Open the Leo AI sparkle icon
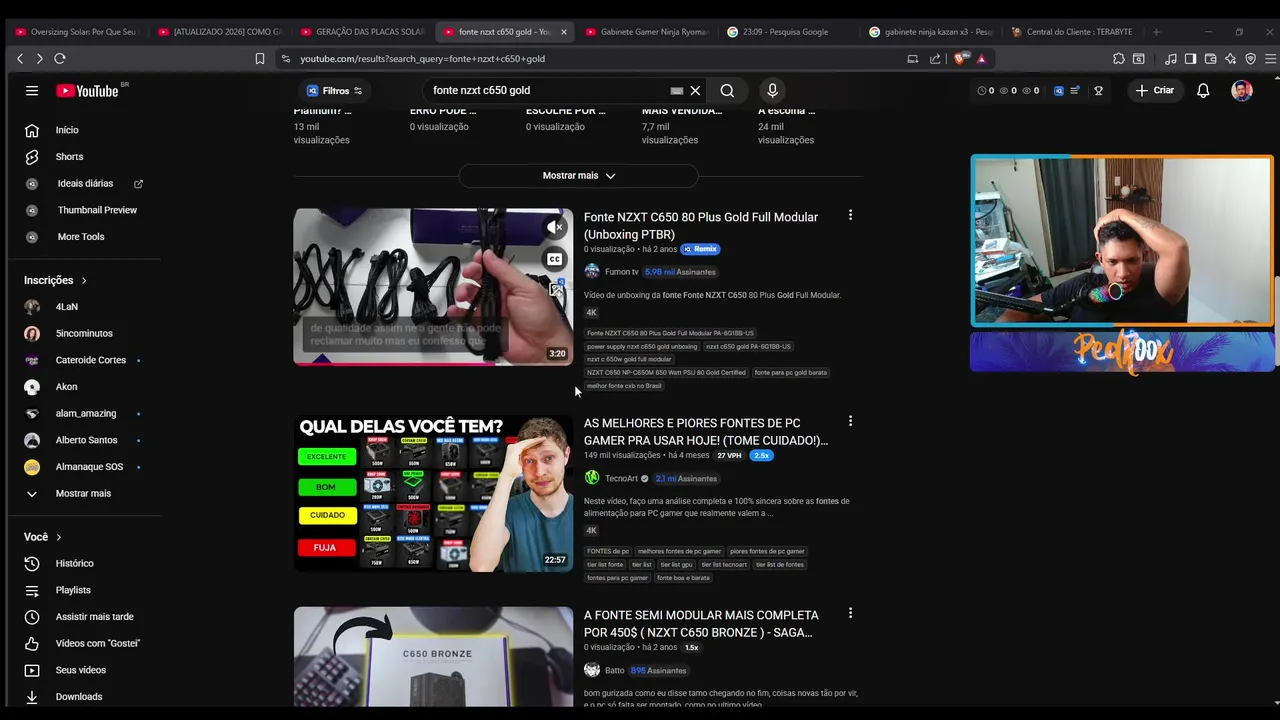Viewport: 1280px width, 720px height. click(x=1230, y=59)
